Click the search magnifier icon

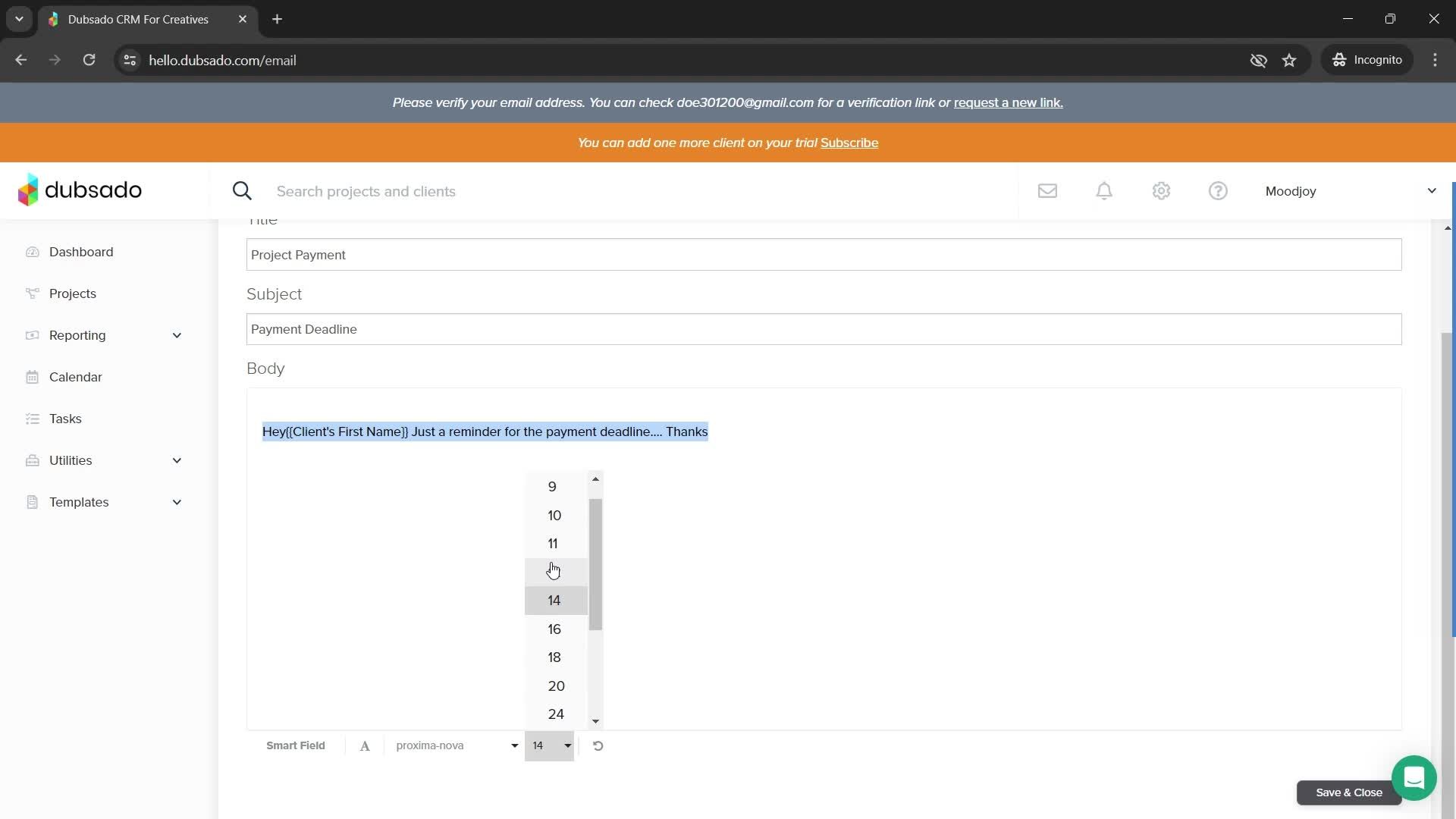[x=242, y=191]
